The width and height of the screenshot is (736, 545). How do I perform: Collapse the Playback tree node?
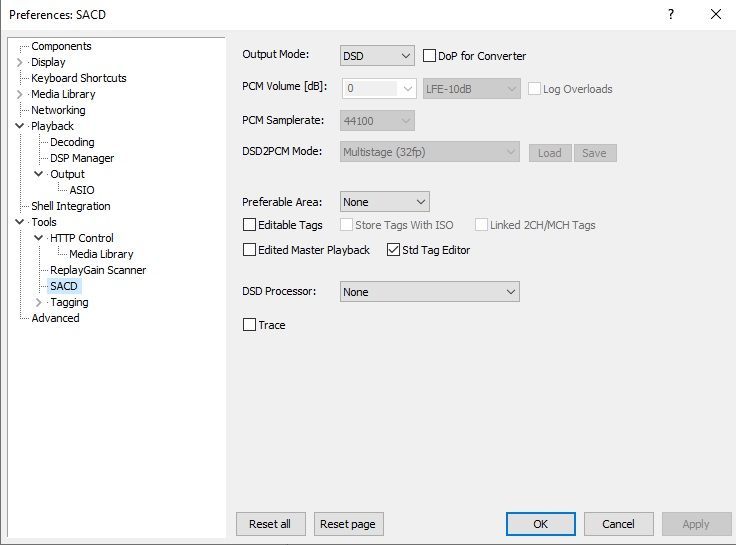coord(20,126)
